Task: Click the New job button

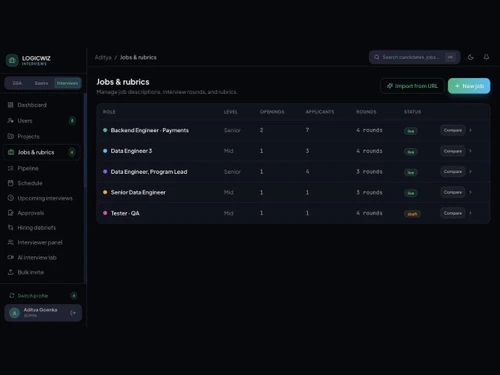Action: [469, 86]
